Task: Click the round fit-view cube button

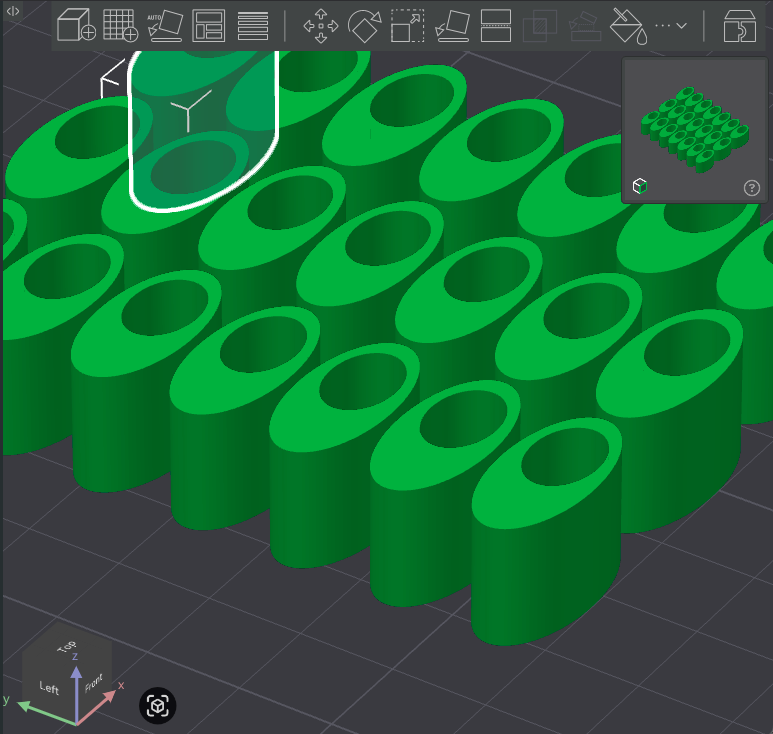Action: (158, 705)
